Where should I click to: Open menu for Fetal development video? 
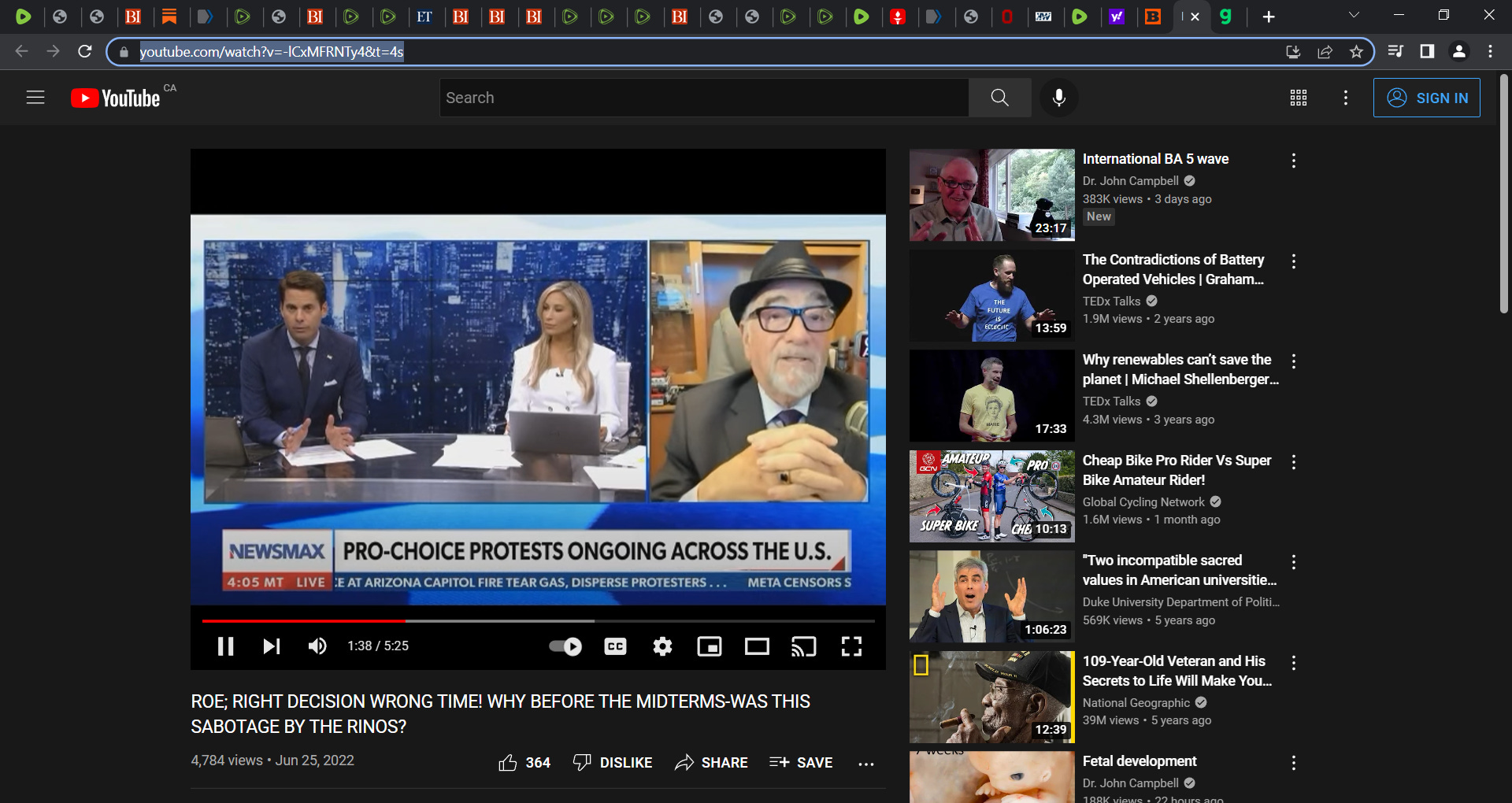click(x=1294, y=763)
